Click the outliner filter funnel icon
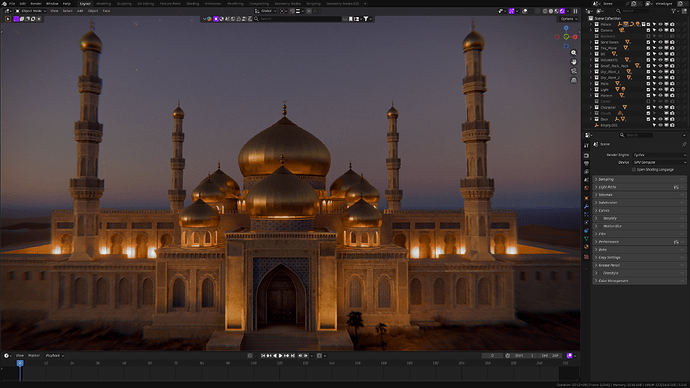This screenshot has width=690, height=388. tap(674, 11)
